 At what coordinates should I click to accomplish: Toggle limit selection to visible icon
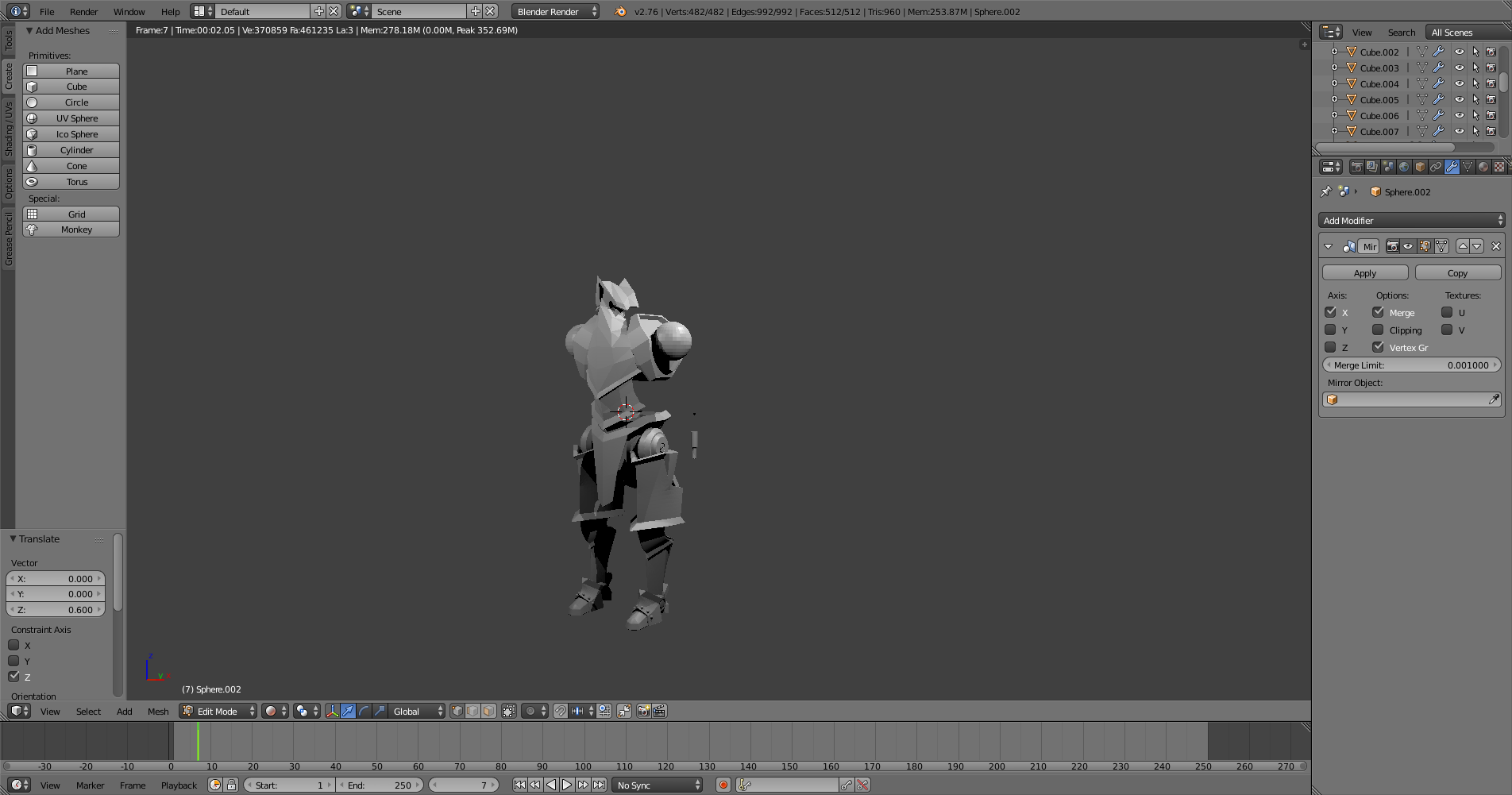[509, 712]
